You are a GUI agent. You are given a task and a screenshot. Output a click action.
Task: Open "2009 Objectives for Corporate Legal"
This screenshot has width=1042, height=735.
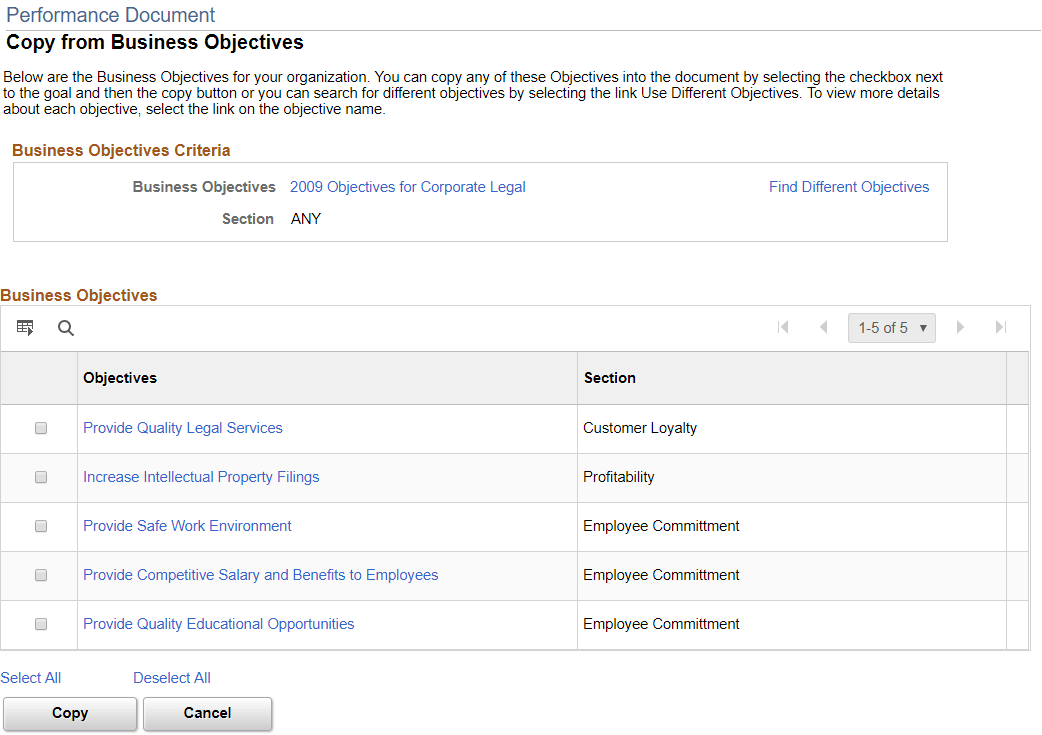pos(407,187)
